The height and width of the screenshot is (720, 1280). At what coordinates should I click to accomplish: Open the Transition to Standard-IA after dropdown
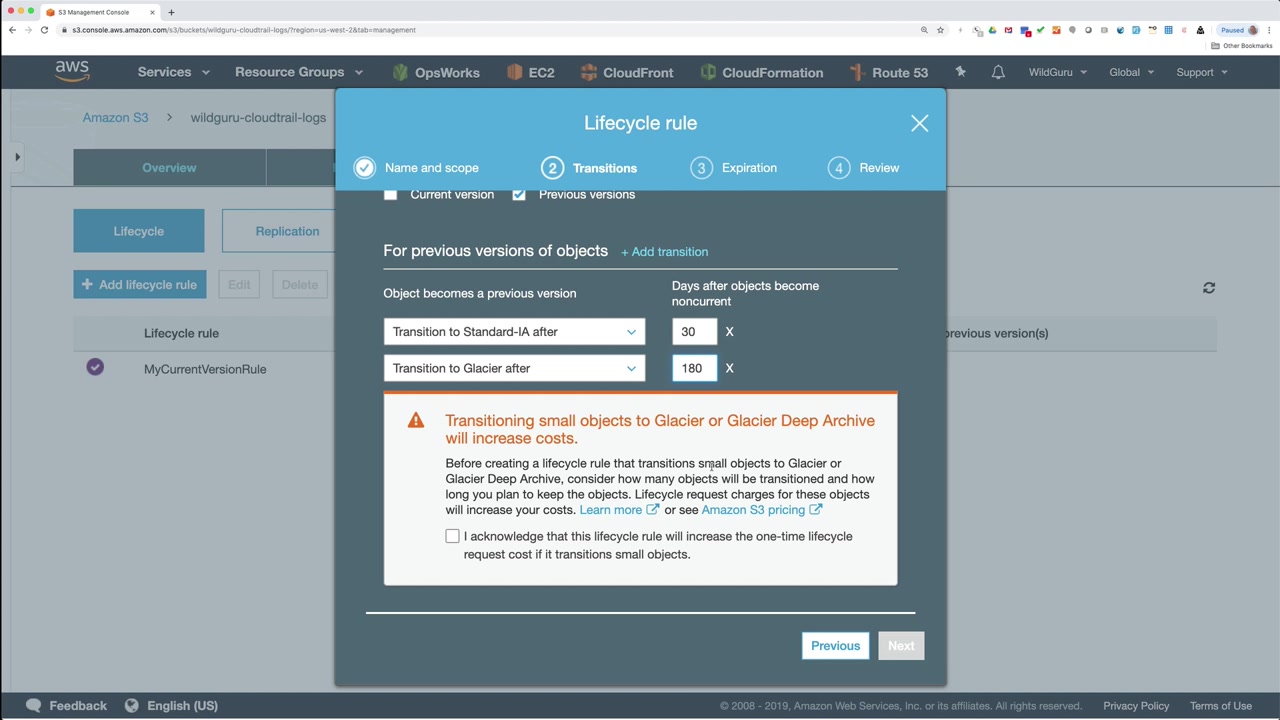[x=514, y=332]
